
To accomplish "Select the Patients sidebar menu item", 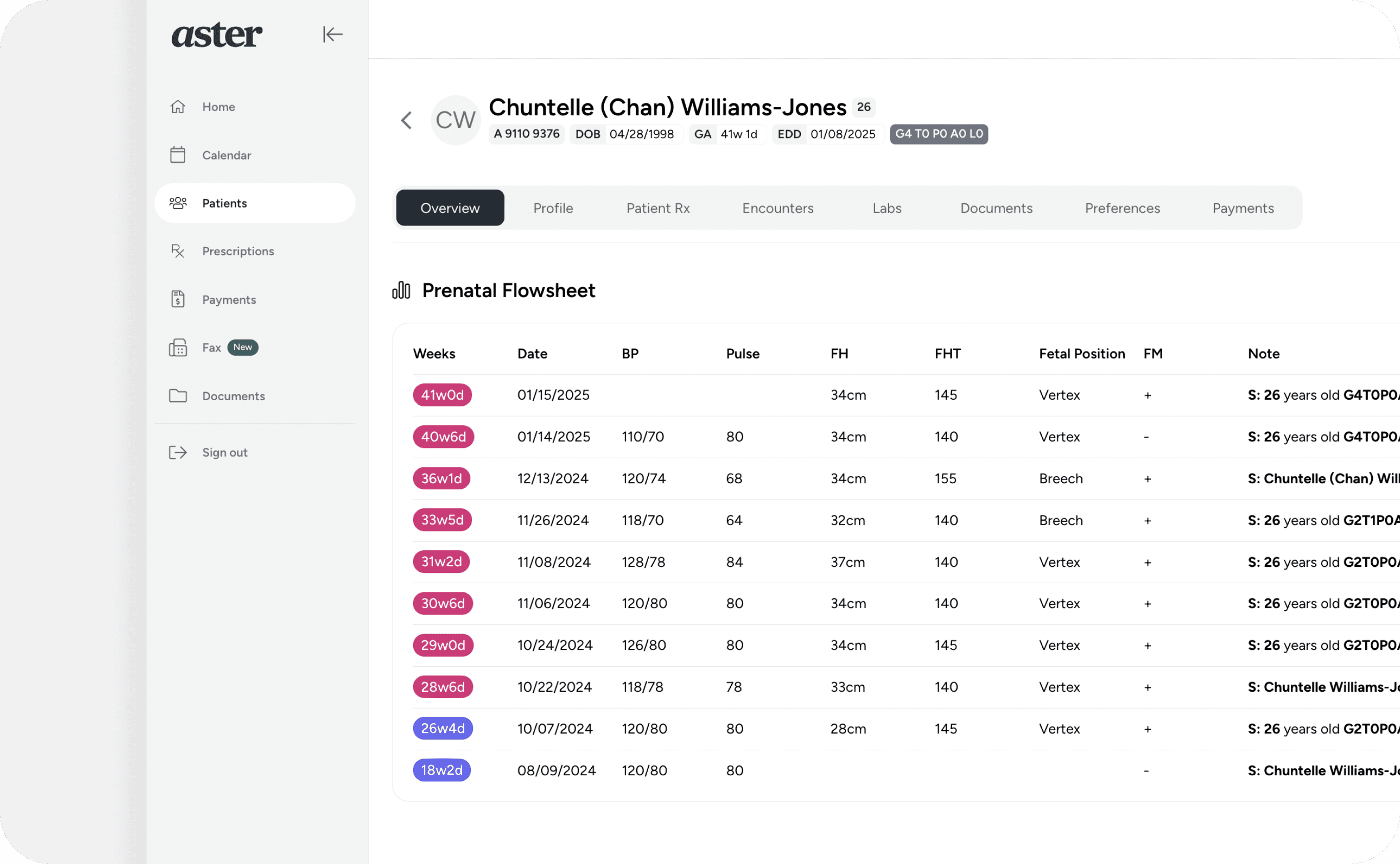I will click(254, 203).
